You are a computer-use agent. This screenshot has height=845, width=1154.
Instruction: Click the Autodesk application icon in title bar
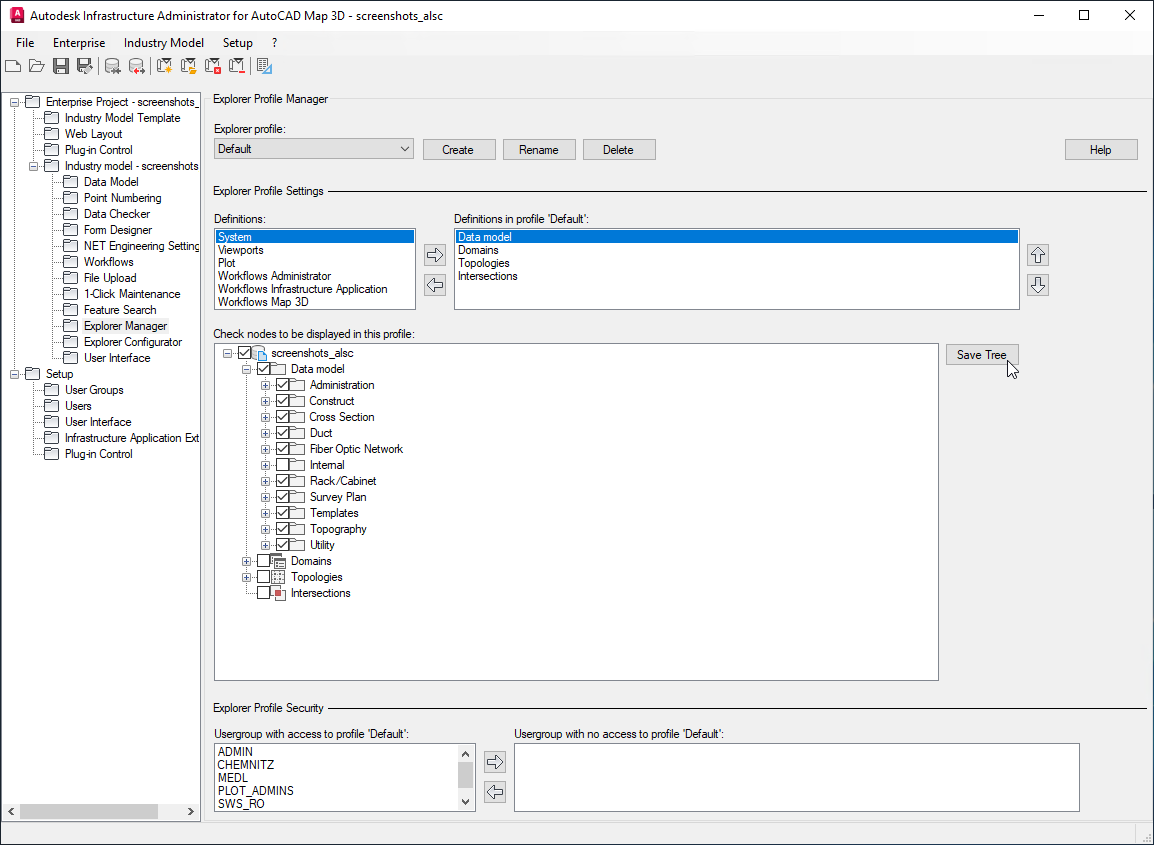click(x=16, y=15)
